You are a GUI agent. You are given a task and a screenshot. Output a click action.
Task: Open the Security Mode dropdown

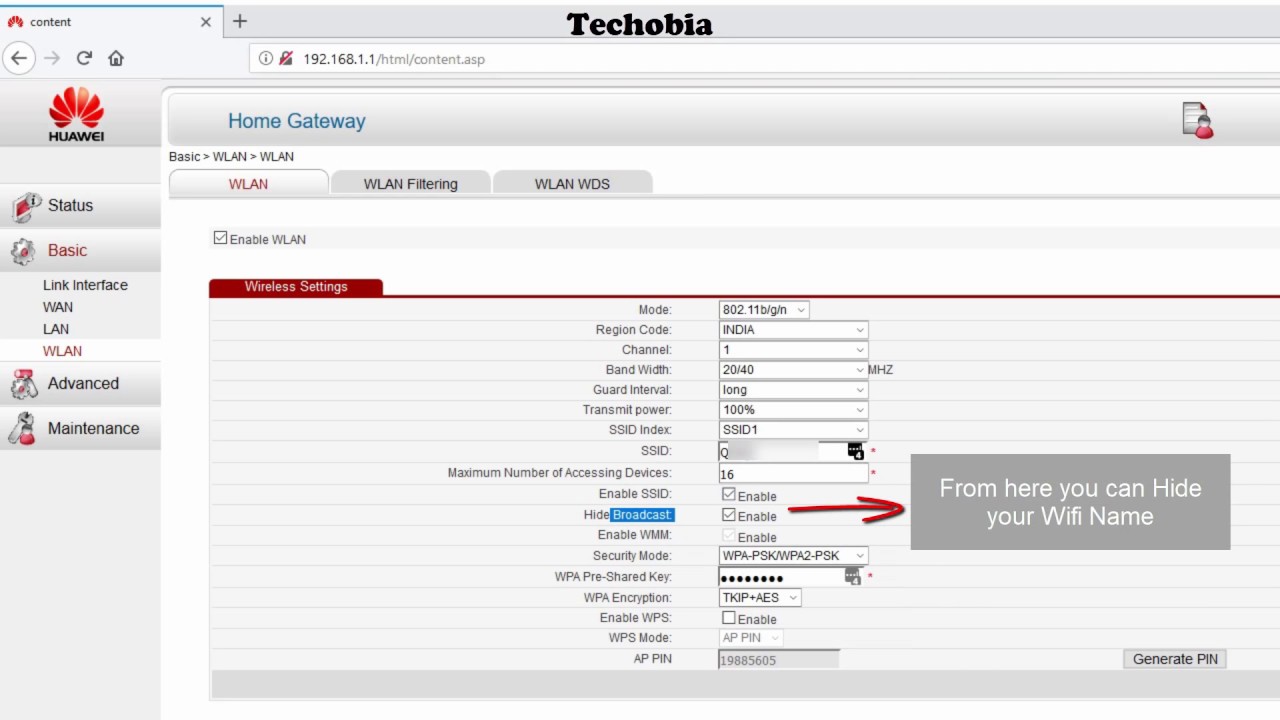pyautogui.click(x=793, y=556)
